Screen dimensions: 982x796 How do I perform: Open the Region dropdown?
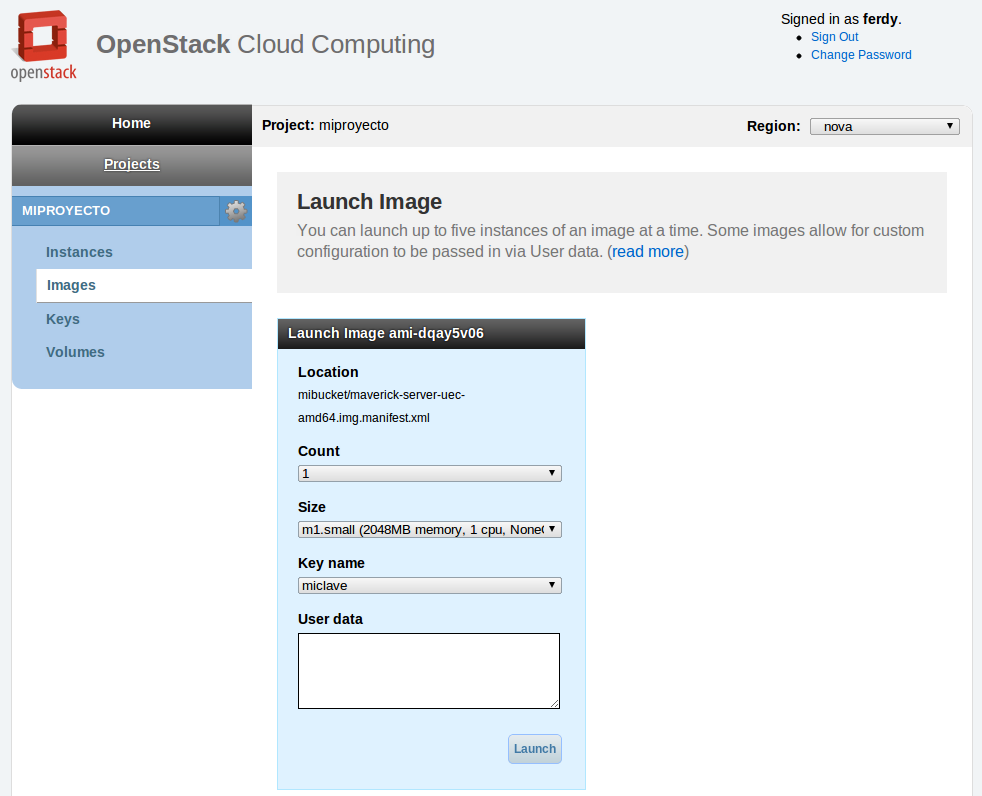pos(884,127)
